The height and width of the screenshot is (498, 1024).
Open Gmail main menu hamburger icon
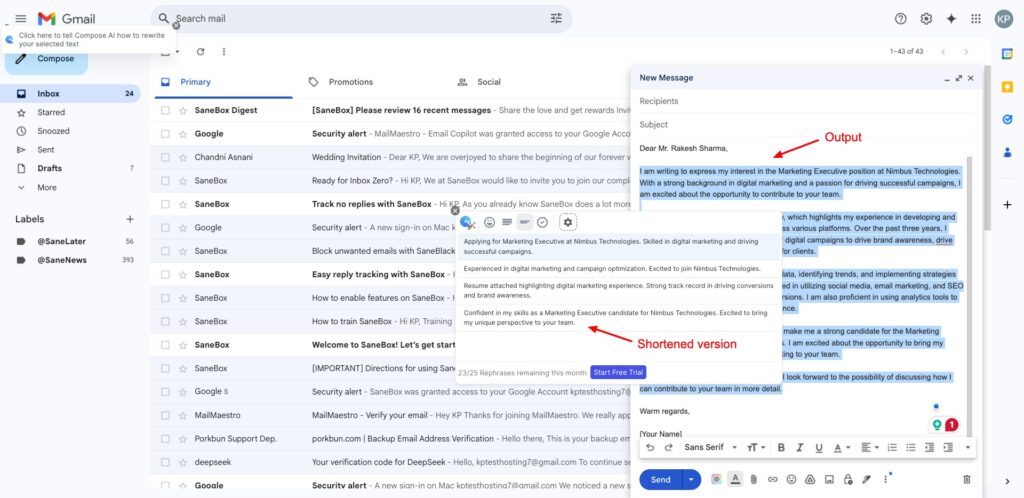point(21,19)
